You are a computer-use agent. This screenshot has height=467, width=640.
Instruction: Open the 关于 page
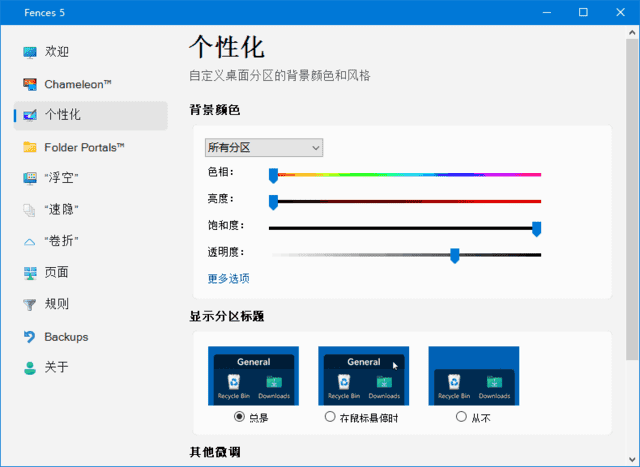91,367
